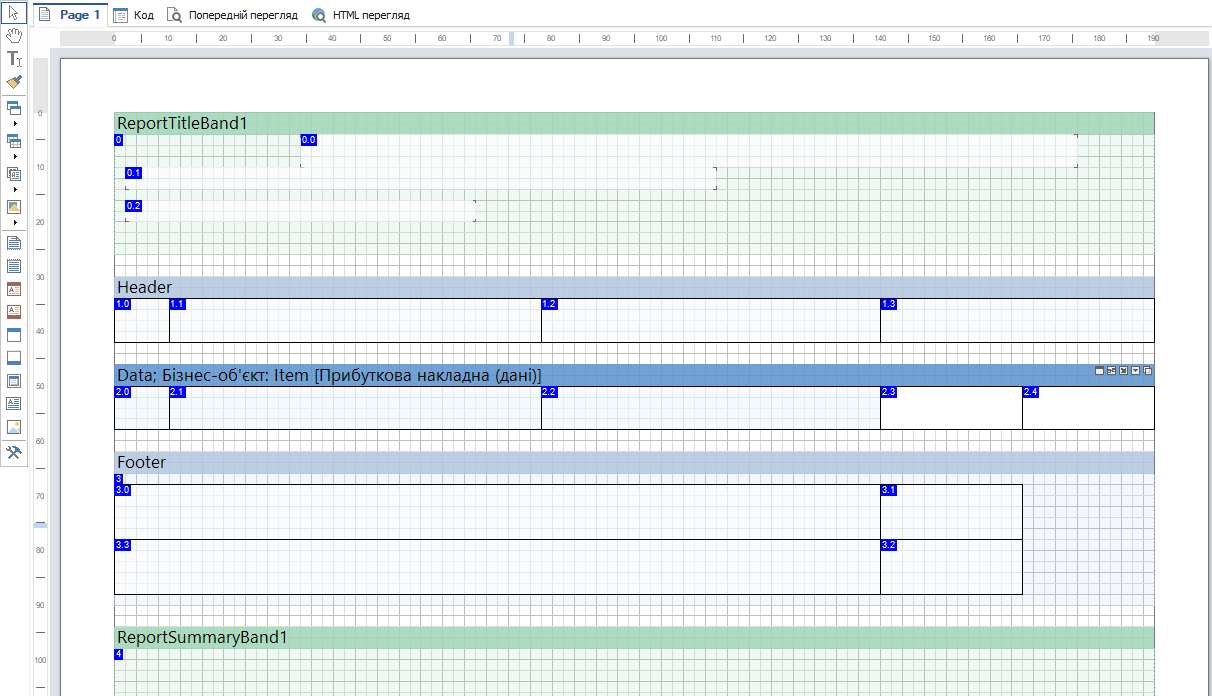Click the first window icon on Data band header

[x=1100, y=371]
